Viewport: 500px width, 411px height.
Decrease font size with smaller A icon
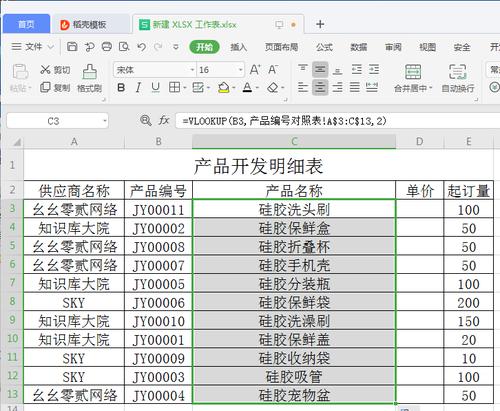point(273,69)
